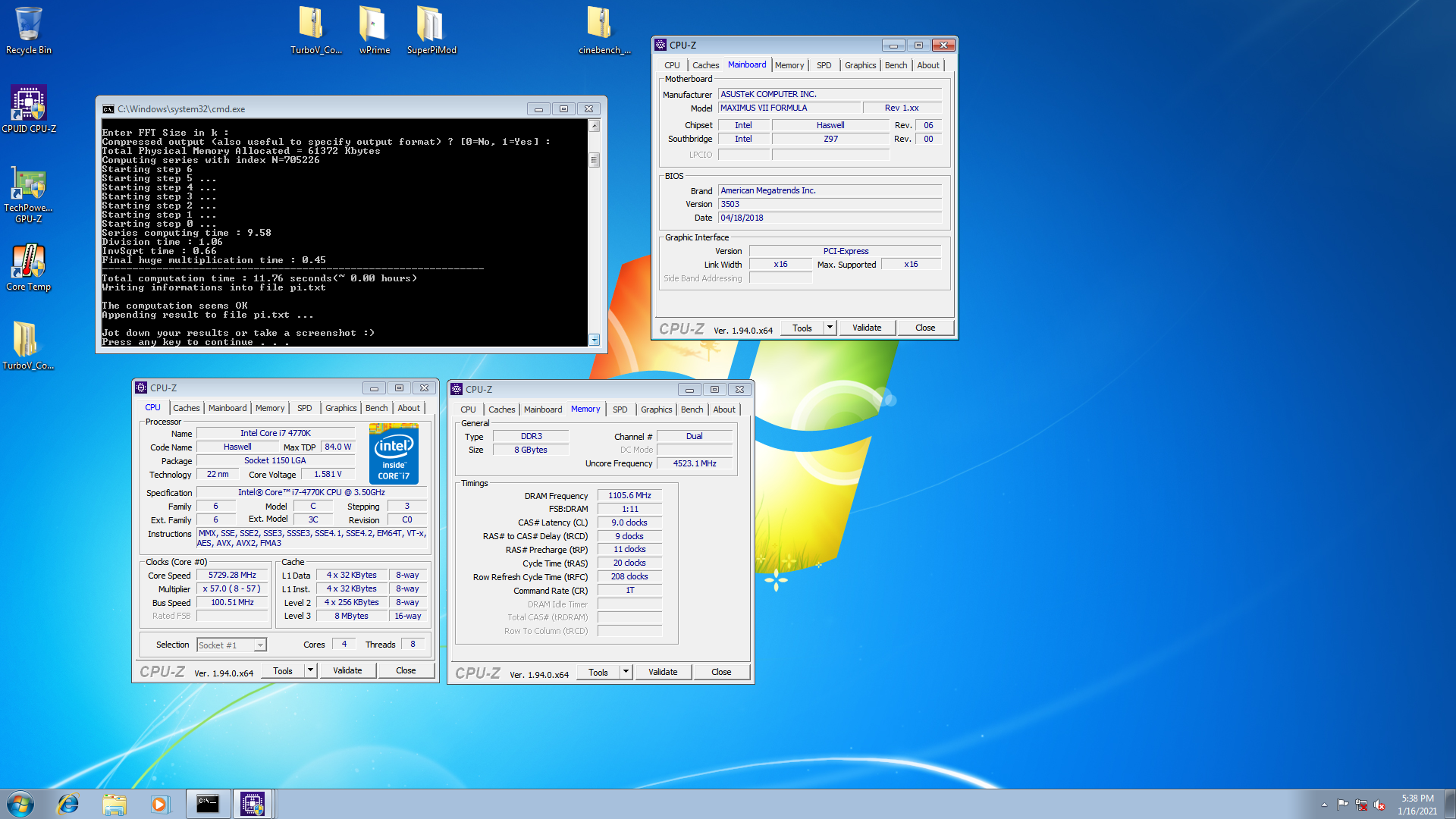Image resolution: width=1456 pixels, height=819 pixels.
Task: Switch to cmd.exe taskbar button
Action: coord(208,804)
